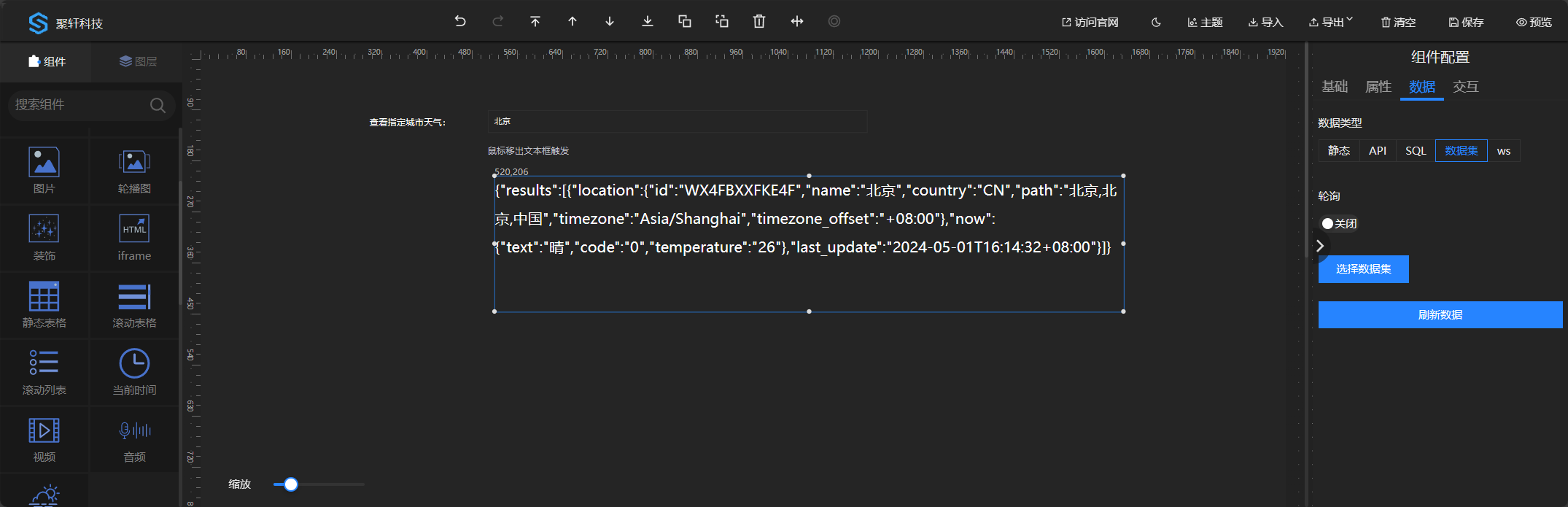Open the 数据 data tab

pos(1422,87)
